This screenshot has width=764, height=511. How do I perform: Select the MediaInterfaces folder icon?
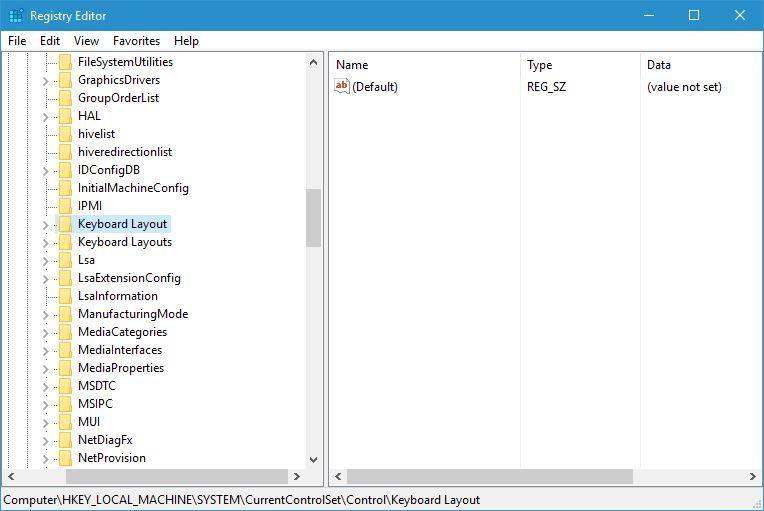pyautogui.click(x=65, y=351)
